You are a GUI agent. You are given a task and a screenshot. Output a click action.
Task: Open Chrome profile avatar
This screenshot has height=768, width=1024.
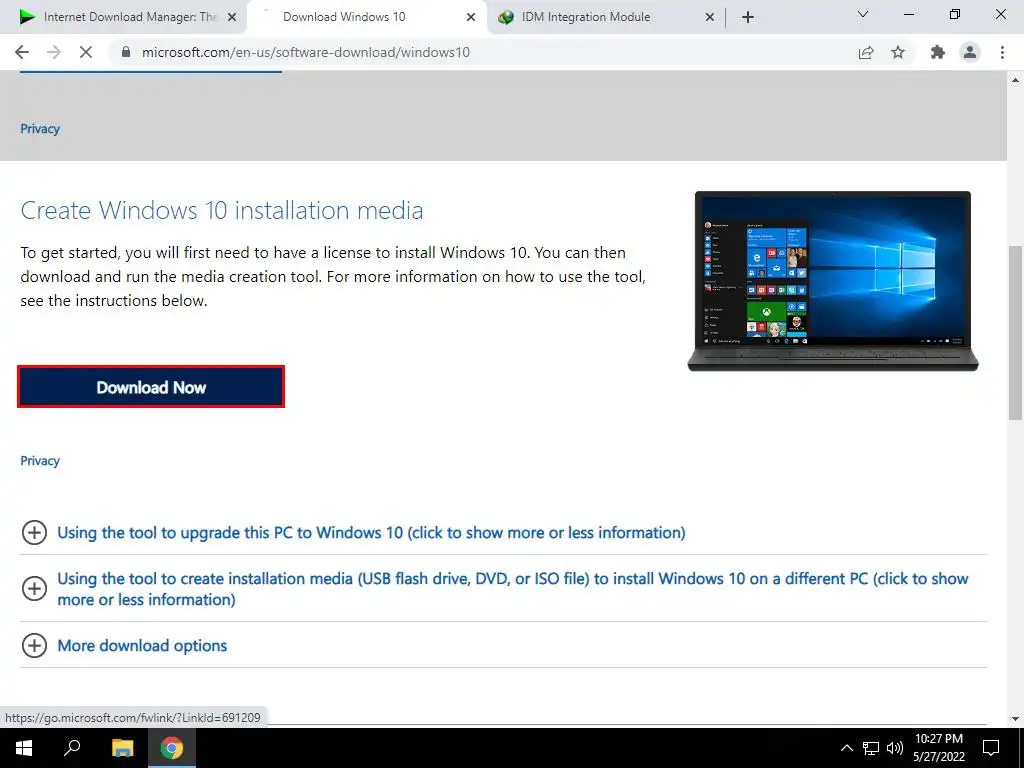970,52
